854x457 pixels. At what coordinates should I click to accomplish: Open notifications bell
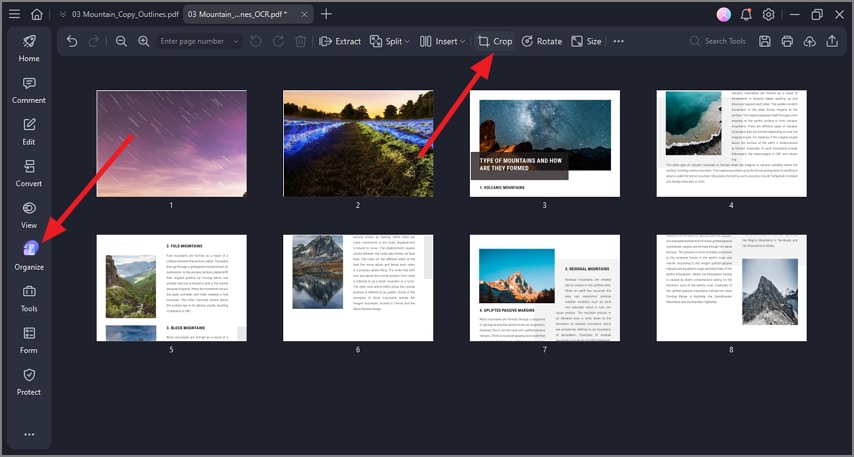(x=746, y=15)
